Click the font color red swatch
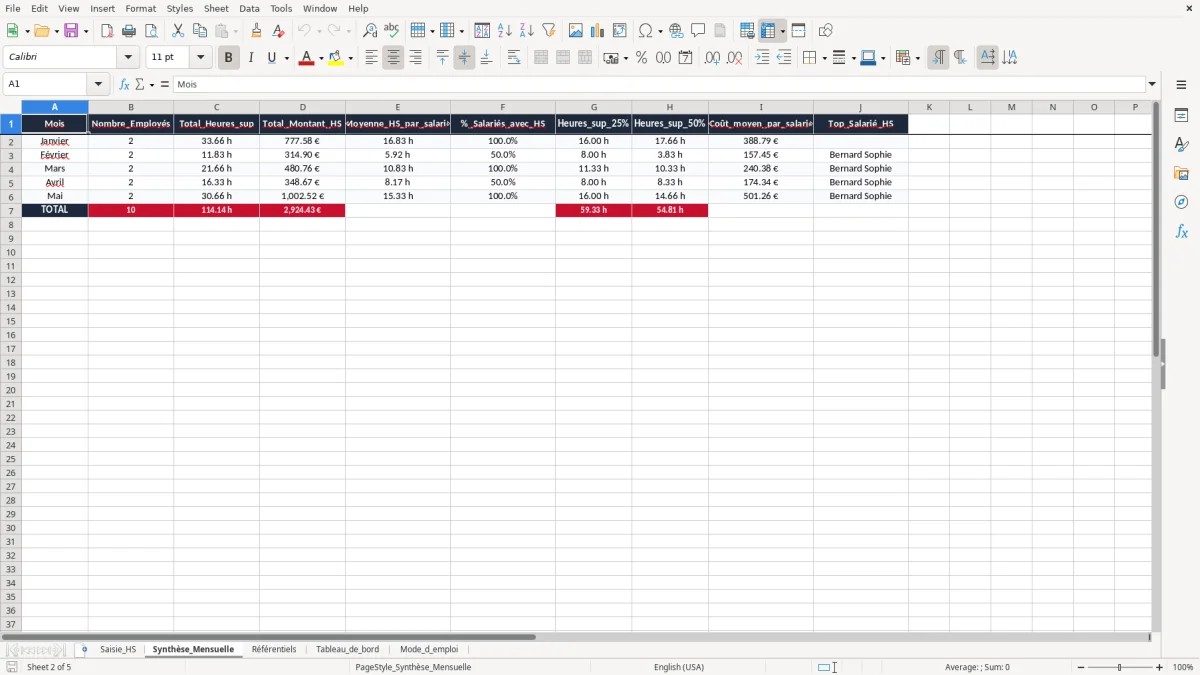The image size is (1200, 675). pos(306,58)
